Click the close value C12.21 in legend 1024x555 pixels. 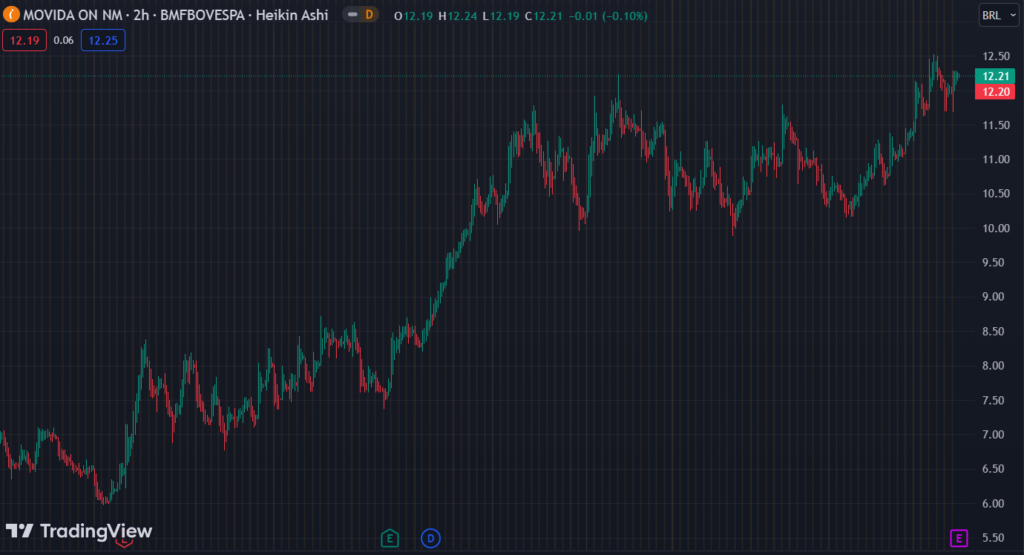543,16
